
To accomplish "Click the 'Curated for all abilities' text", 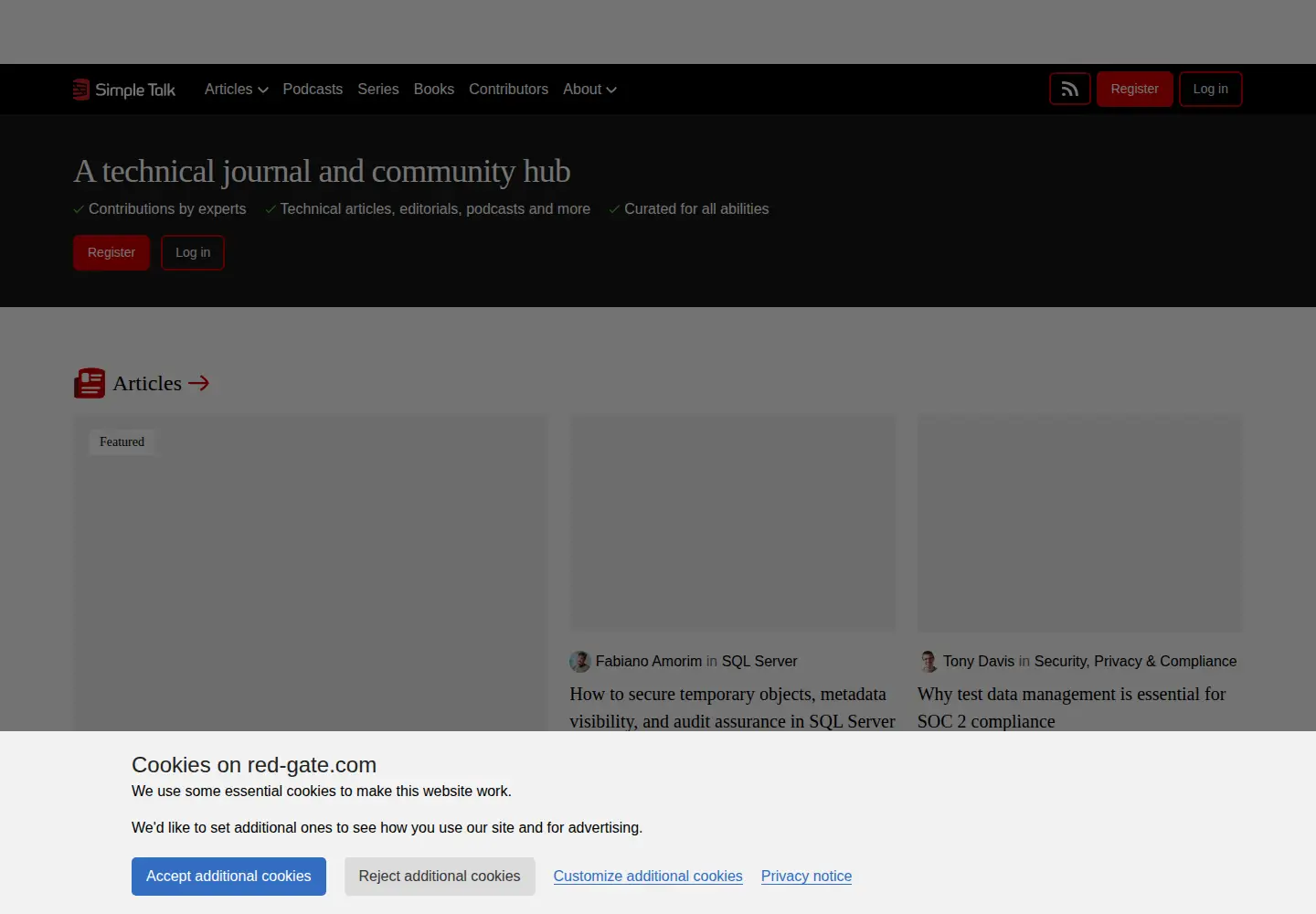I will (696, 208).
